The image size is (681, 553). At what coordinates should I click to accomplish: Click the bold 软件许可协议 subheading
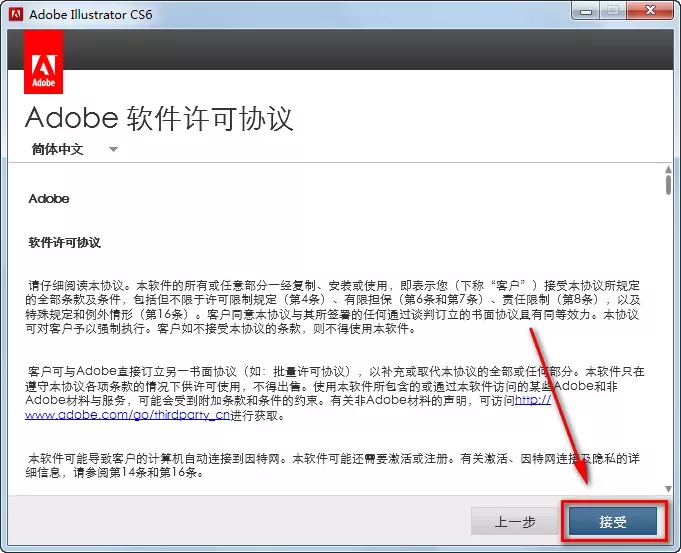(x=65, y=243)
